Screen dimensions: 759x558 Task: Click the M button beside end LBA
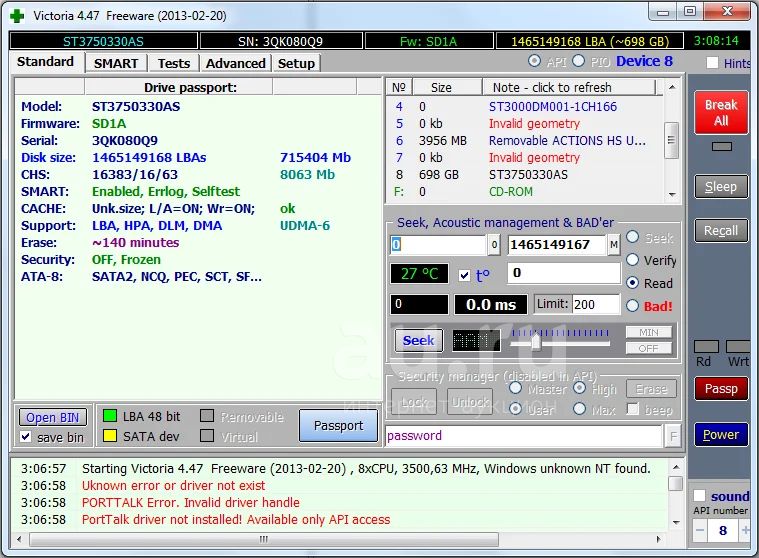coord(614,245)
